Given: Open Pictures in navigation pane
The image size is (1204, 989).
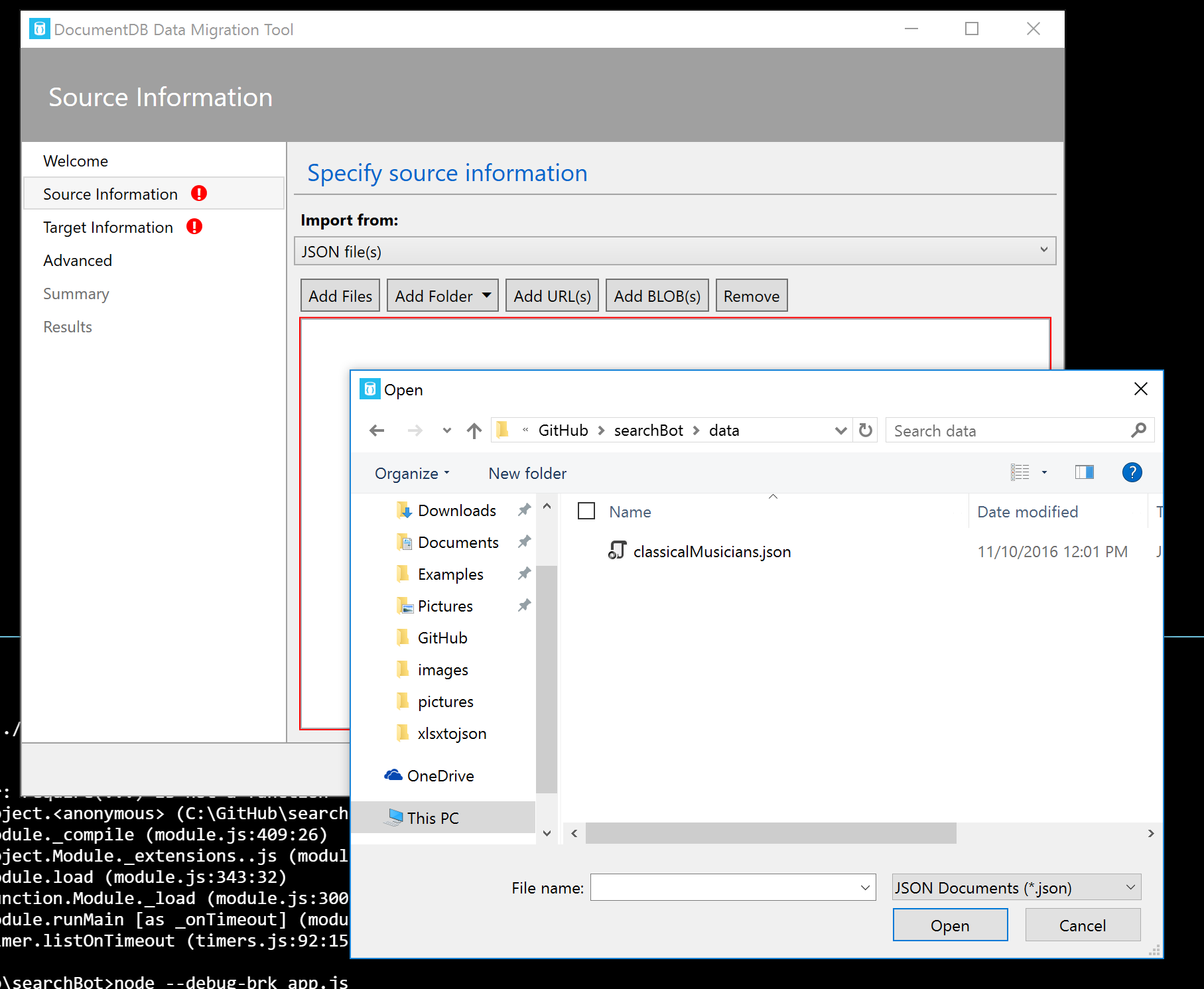Looking at the screenshot, I should (445, 606).
